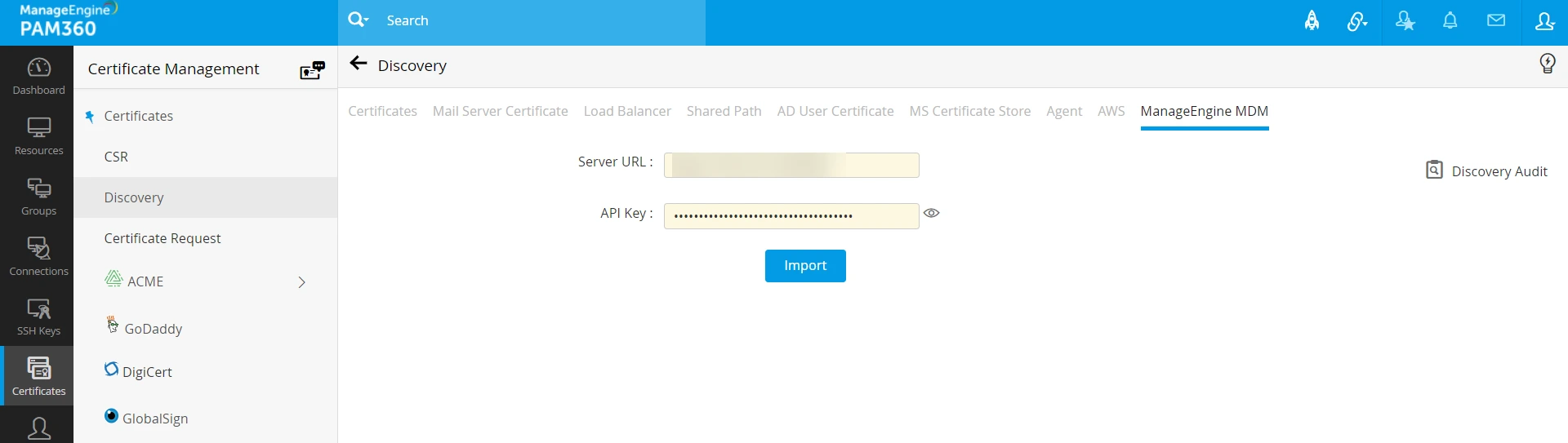Switch to the Certificates discovery tab
This screenshot has height=443, width=1568.
tap(382, 111)
